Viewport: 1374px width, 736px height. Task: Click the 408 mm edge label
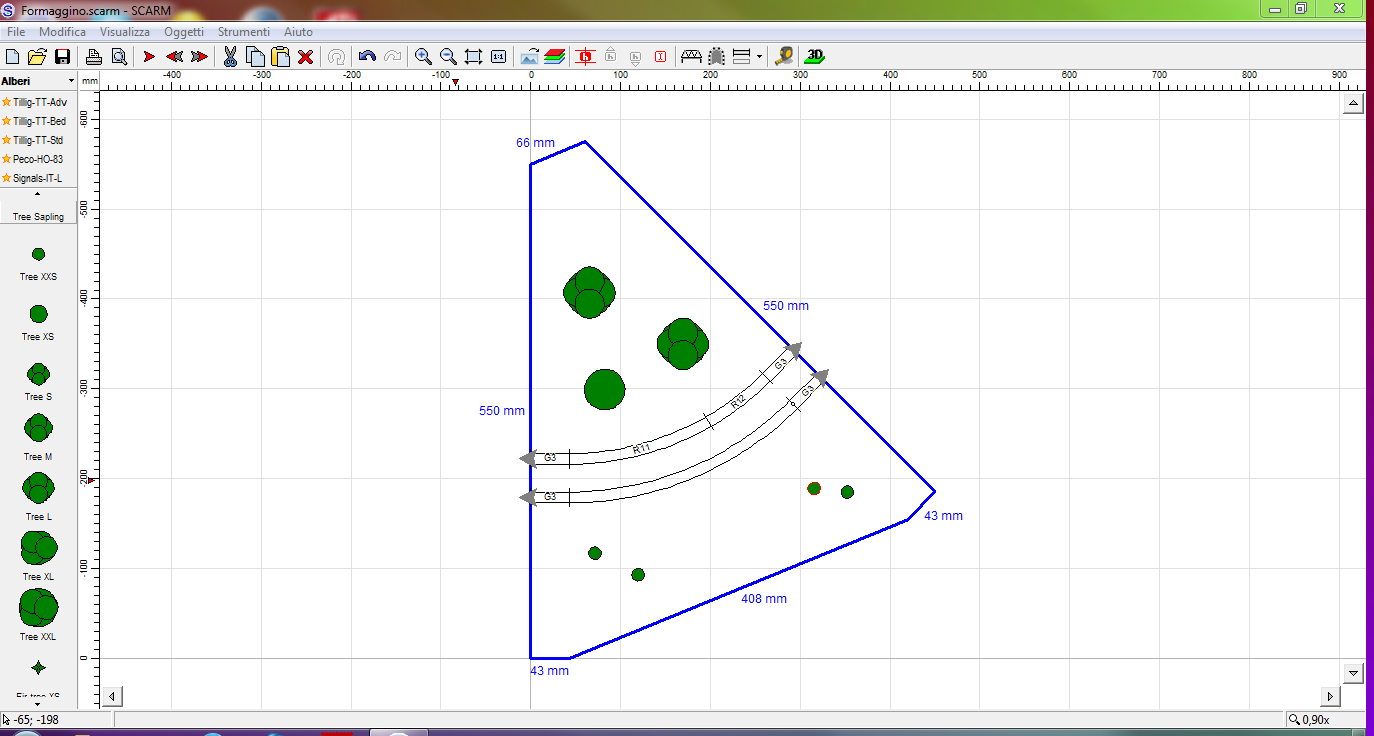click(764, 599)
